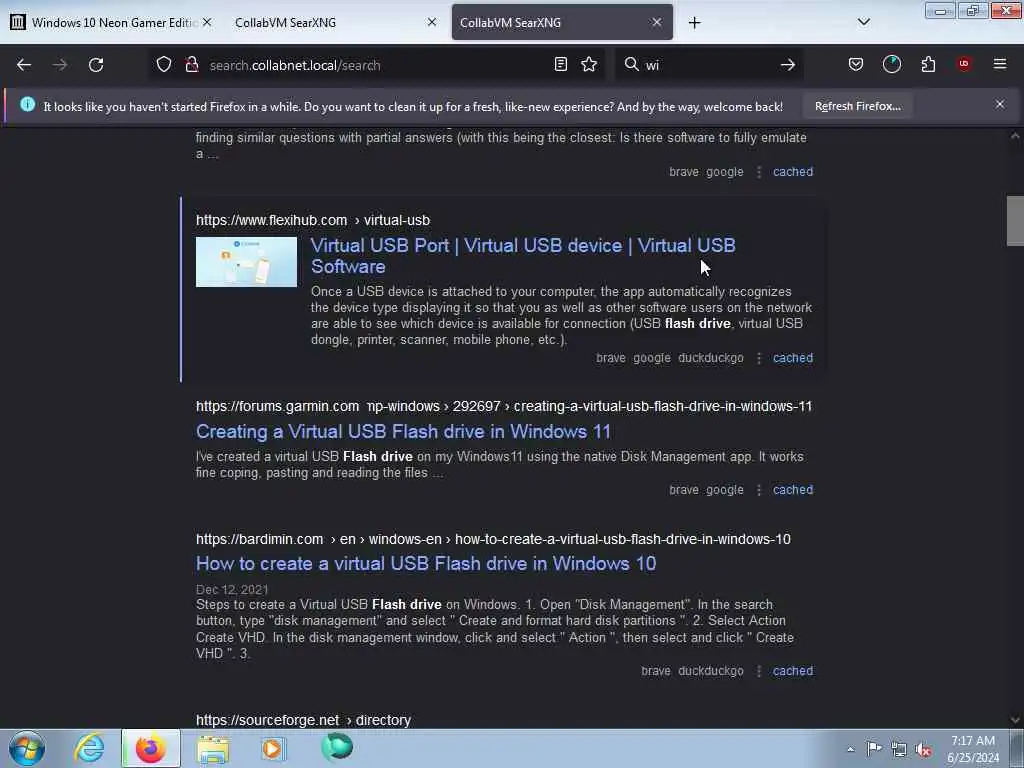Launch Internet Explorer from the taskbar
This screenshot has height=768, width=1024.
click(x=89, y=748)
